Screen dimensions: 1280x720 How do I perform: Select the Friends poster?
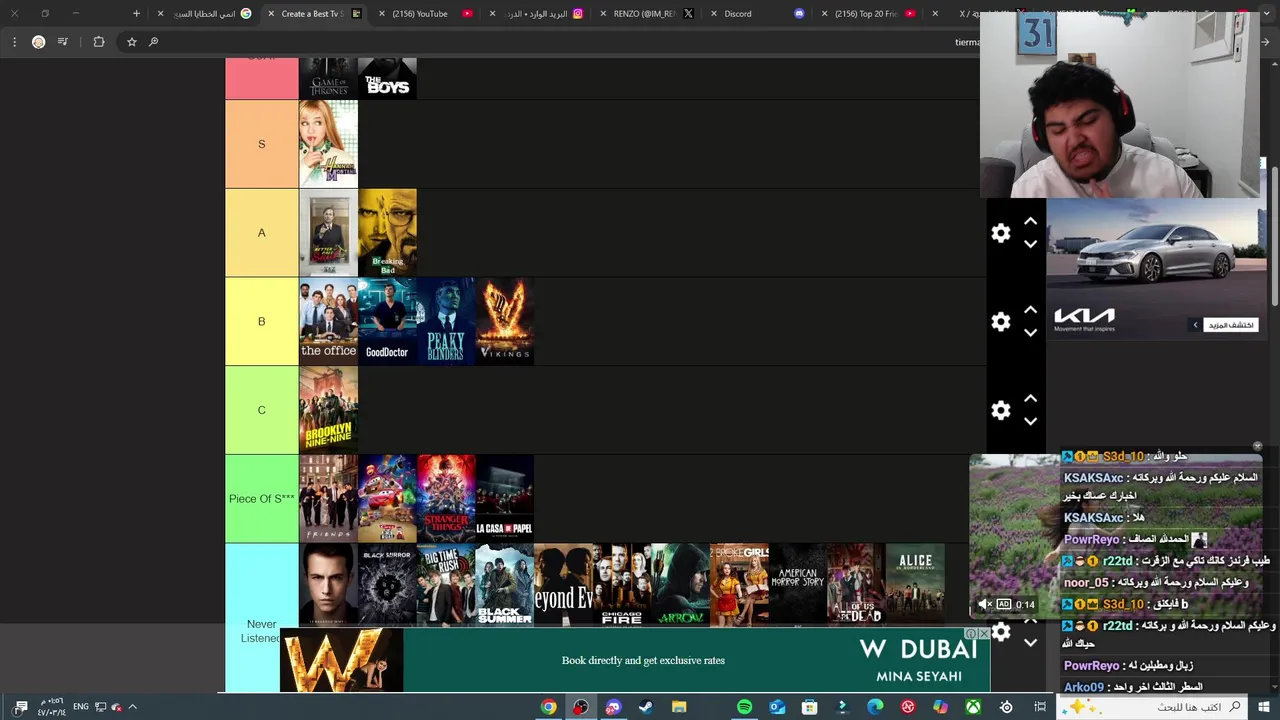click(x=328, y=498)
